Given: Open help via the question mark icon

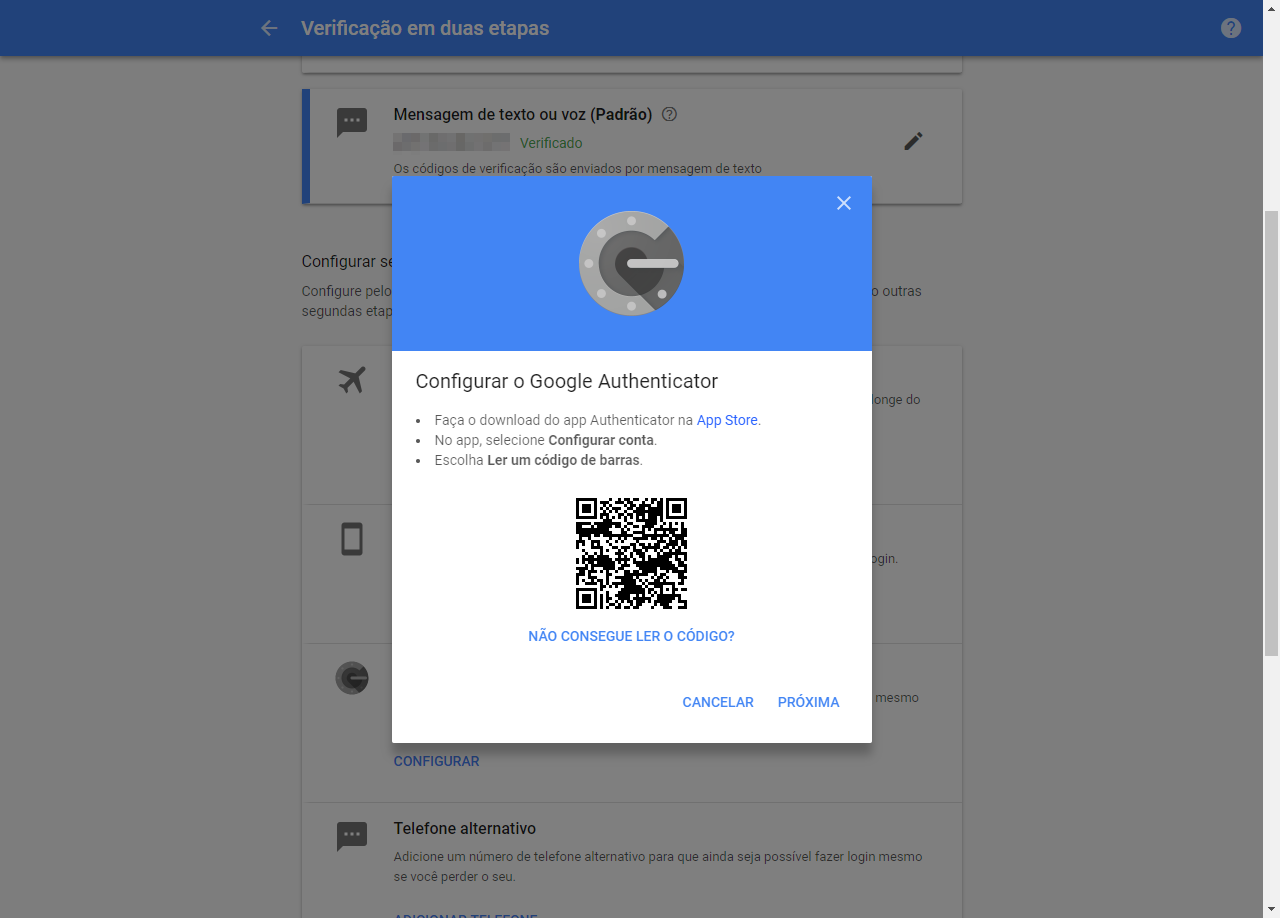Looking at the screenshot, I should point(1231,28).
